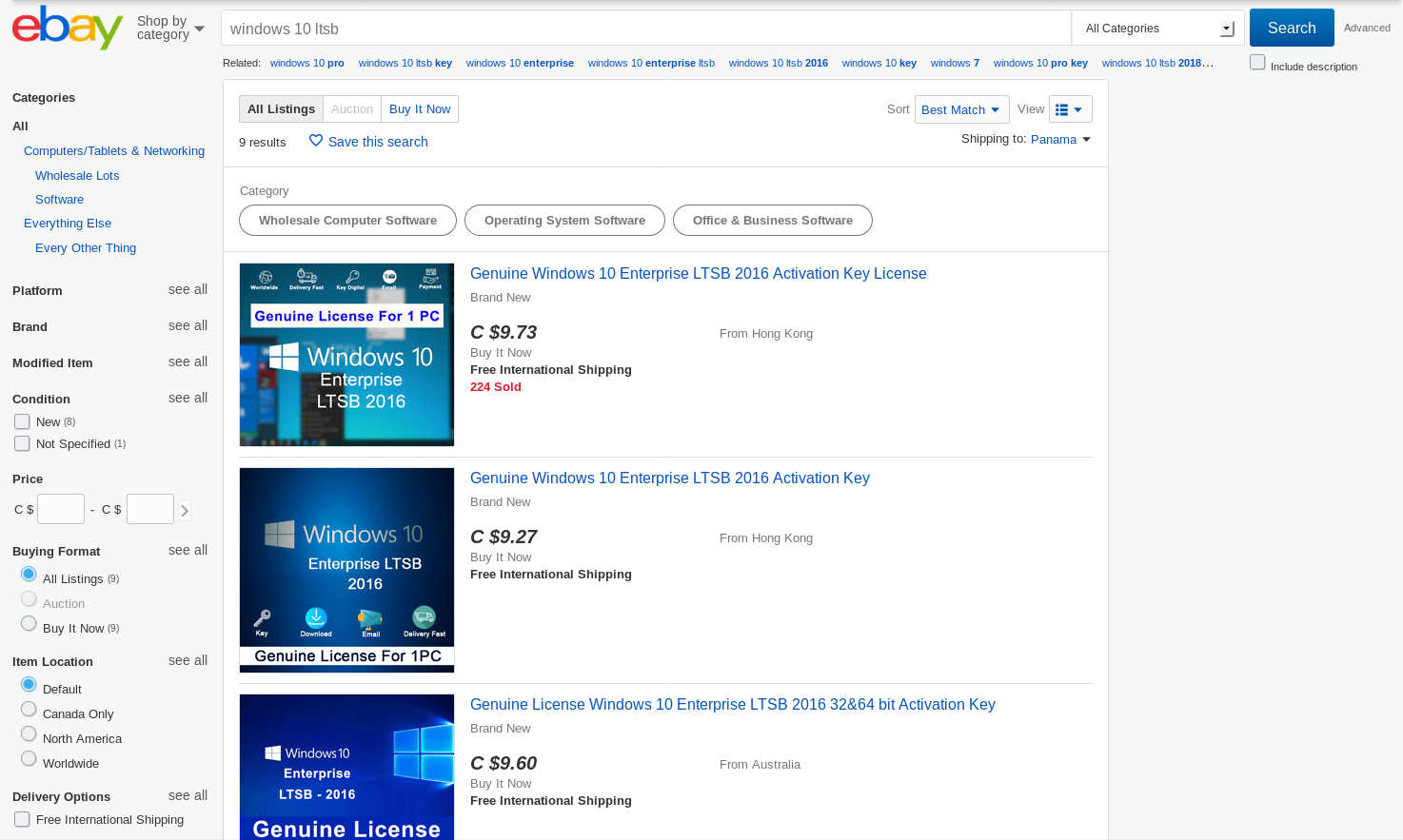
Task: Click the heart icon to save this search
Action: (x=316, y=141)
